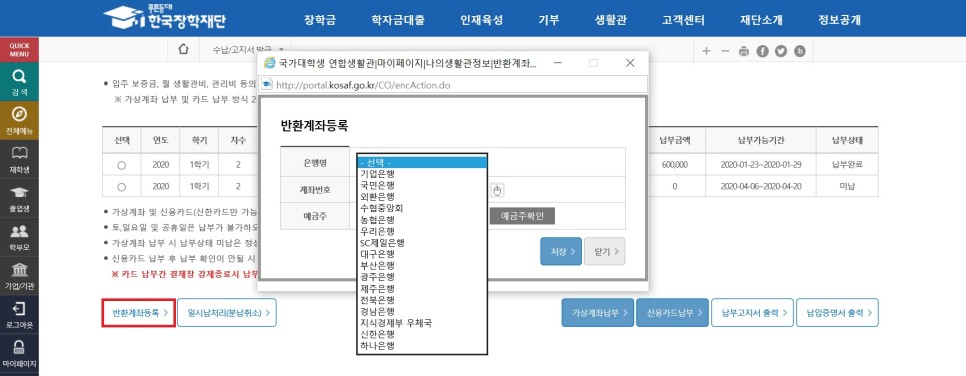Image resolution: width=966 pixels, height=376 pixels.
Task: Choose 전북은행 from bank list
Action: [x=422, y=300]
